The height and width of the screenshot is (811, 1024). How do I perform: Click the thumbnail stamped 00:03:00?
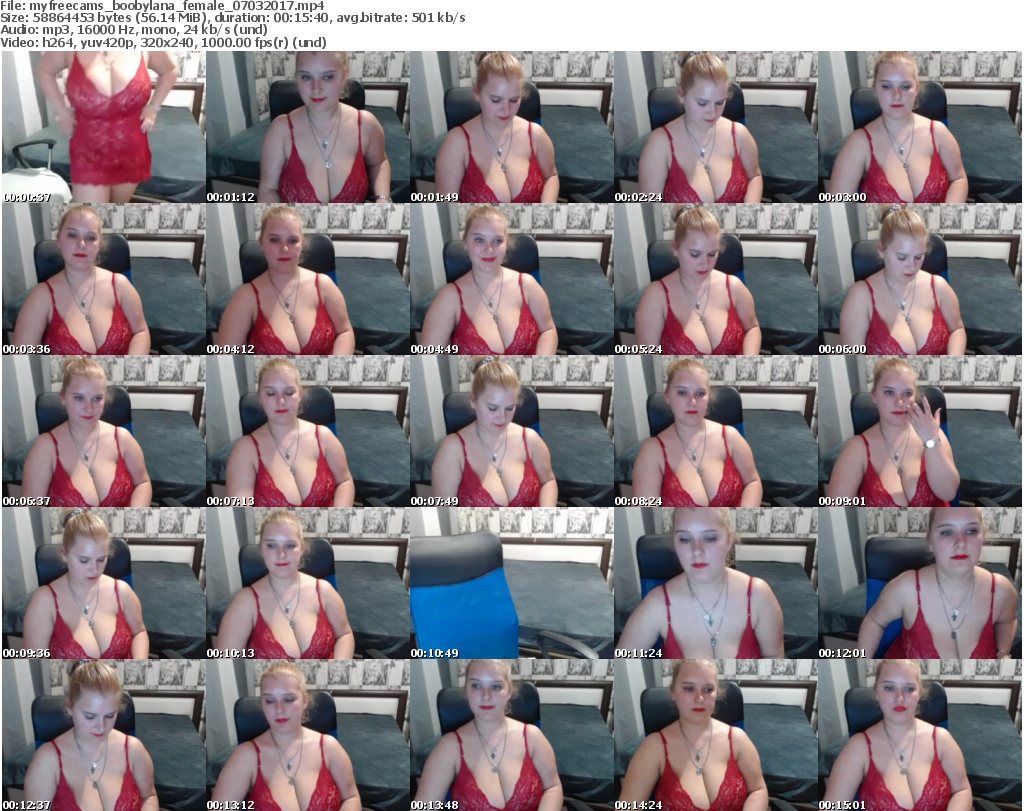[x=920, y=127]
